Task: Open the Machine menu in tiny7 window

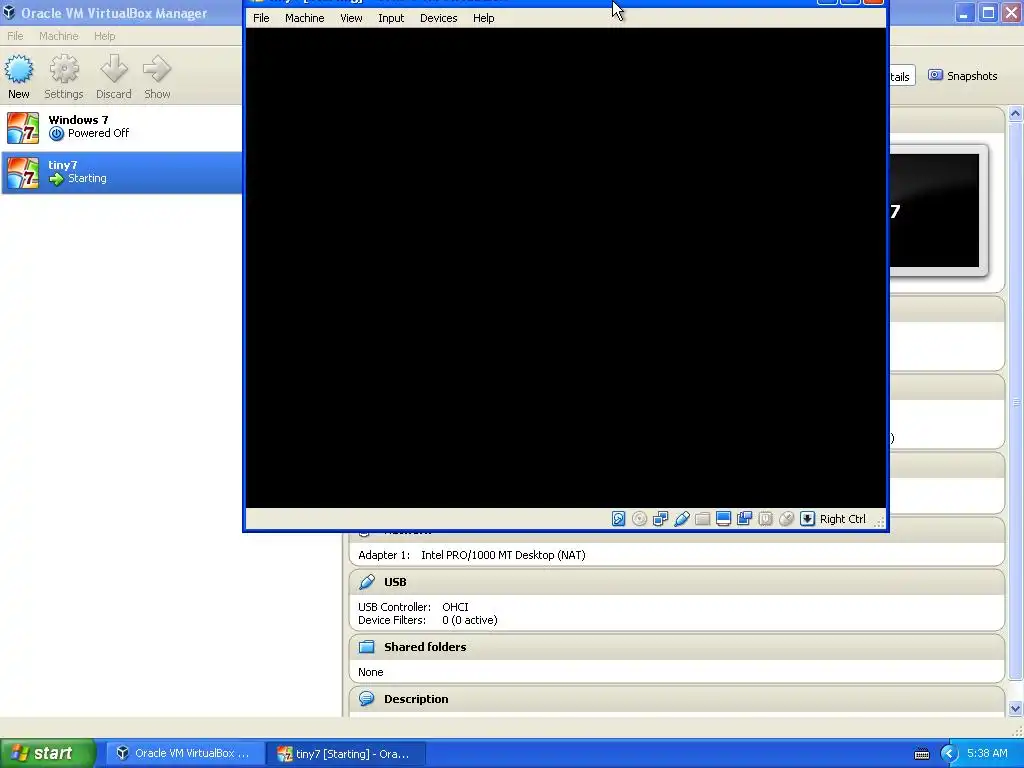Action: pos(304,18)
